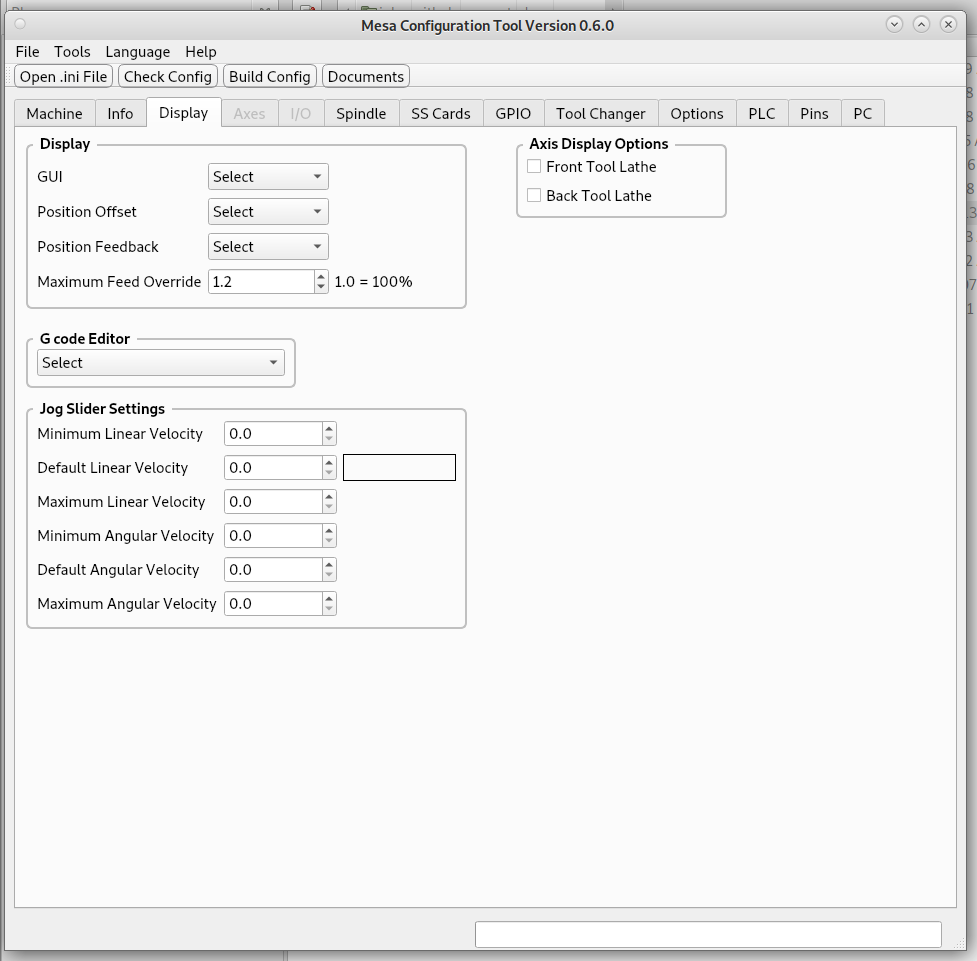Click Build Config button

click(270, 77)
